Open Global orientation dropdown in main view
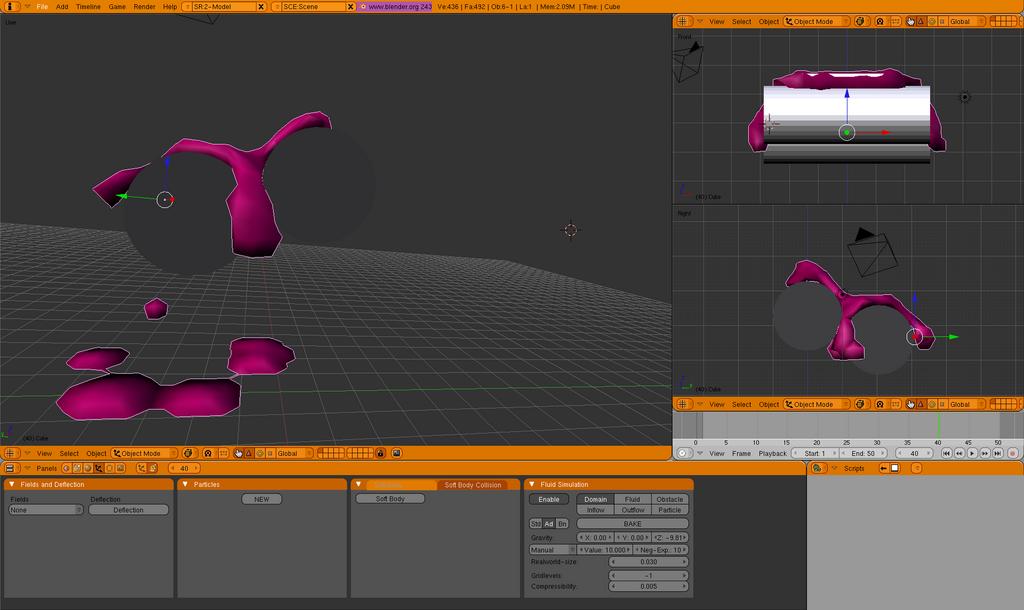Viewport: 1024px width, 610px height. click(x=296, y=453)
